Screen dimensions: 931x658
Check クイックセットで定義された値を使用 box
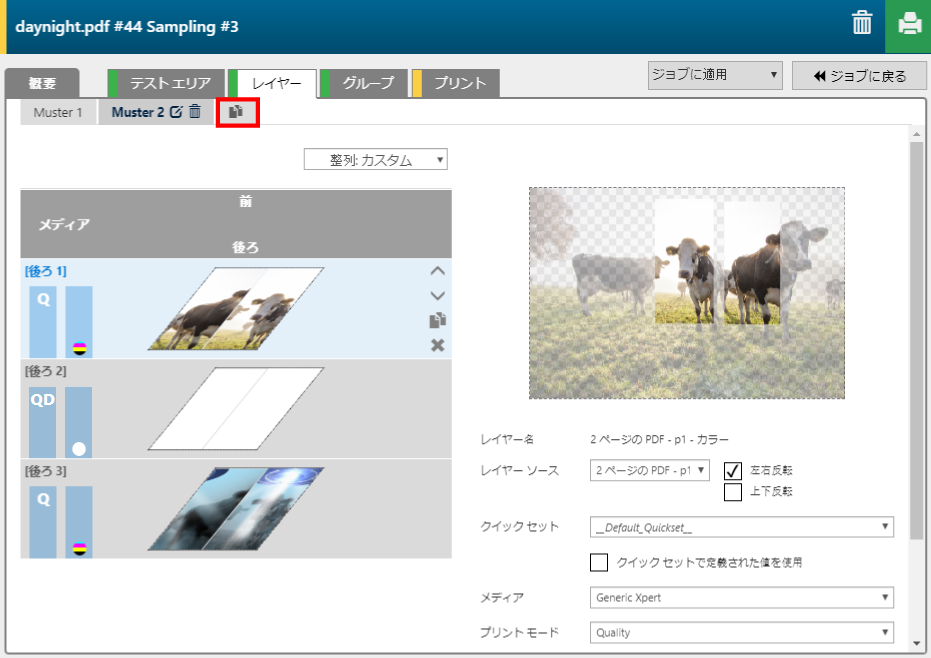point(599,562)
